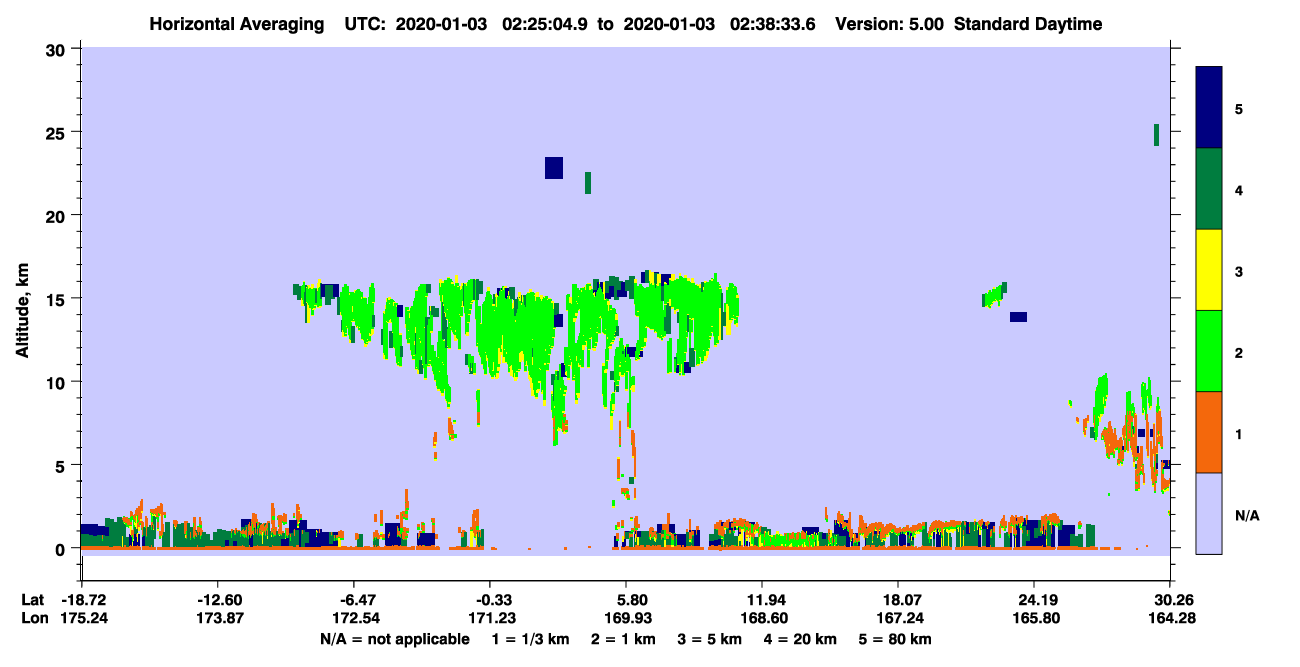Click the y-axis tick label 30
This screenshot has height=667, width=1300.
click(57, 49)
